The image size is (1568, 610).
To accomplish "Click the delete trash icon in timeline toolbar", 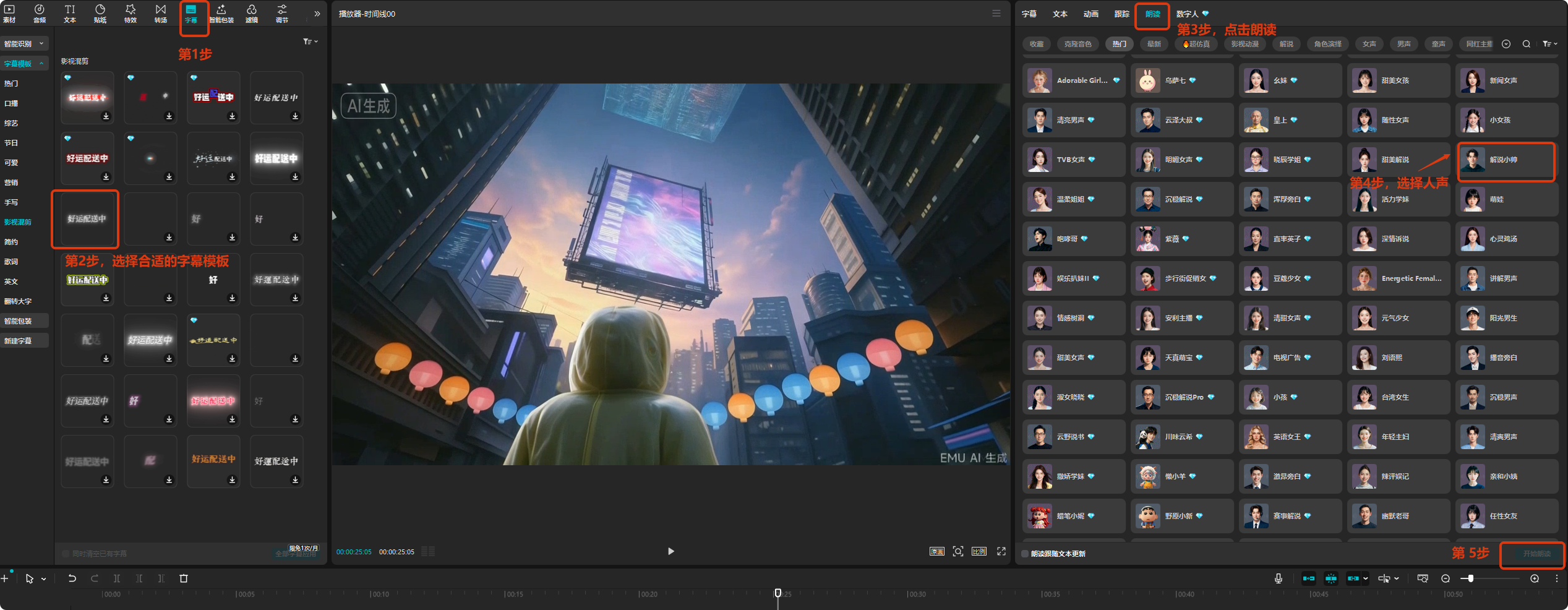I will coord(184,578).
